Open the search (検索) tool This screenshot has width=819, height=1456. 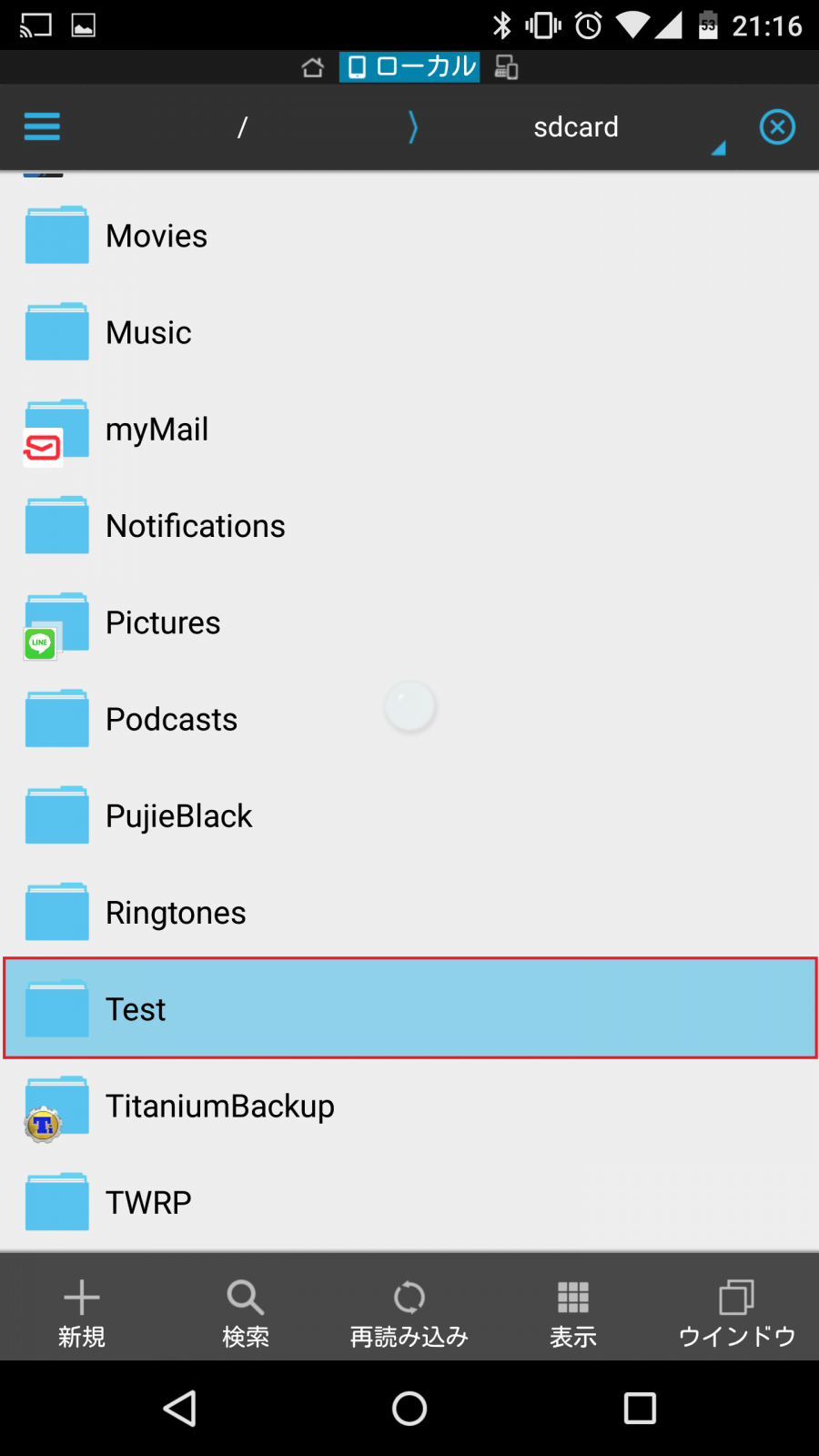click(245, 1310)
